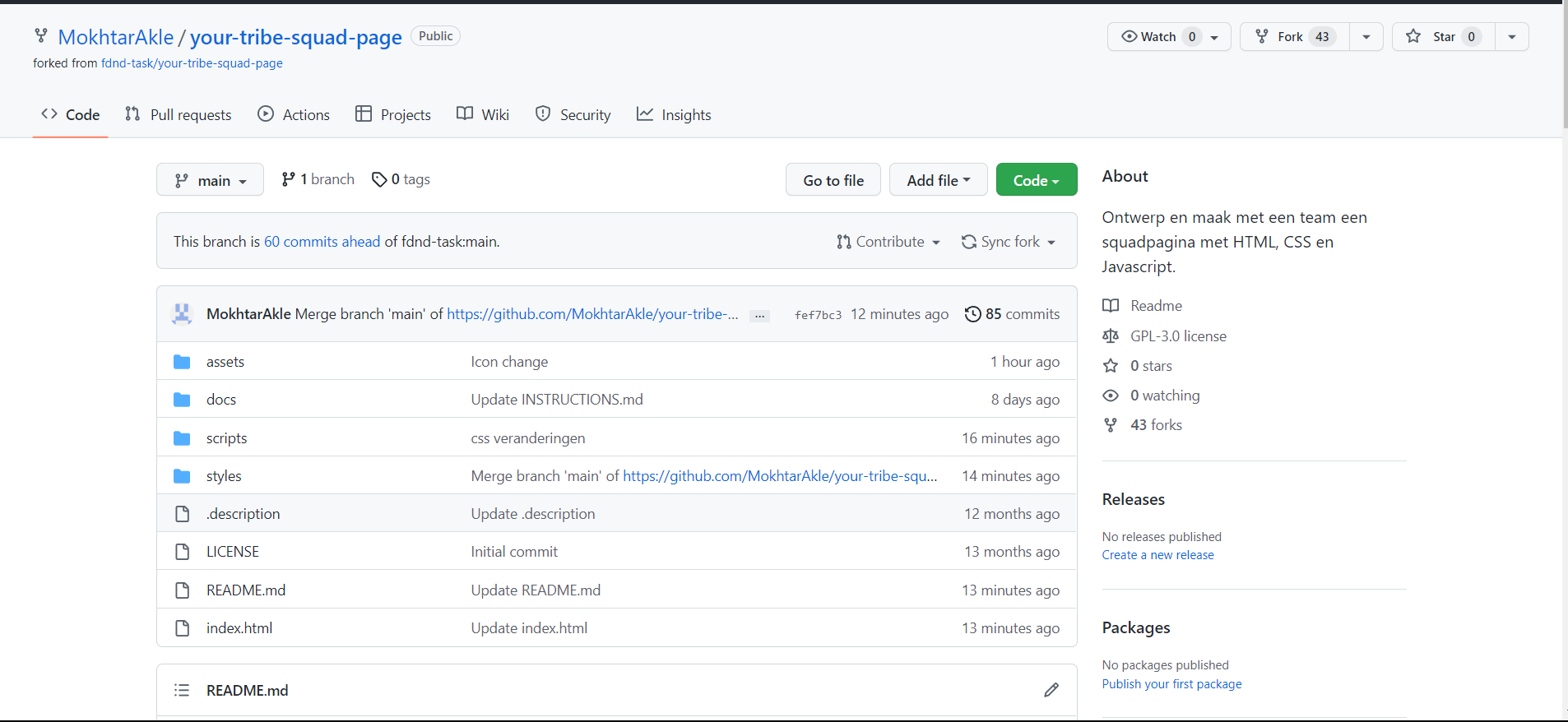
Task: Click the folder icon for docs
Action: click(182, 400)
